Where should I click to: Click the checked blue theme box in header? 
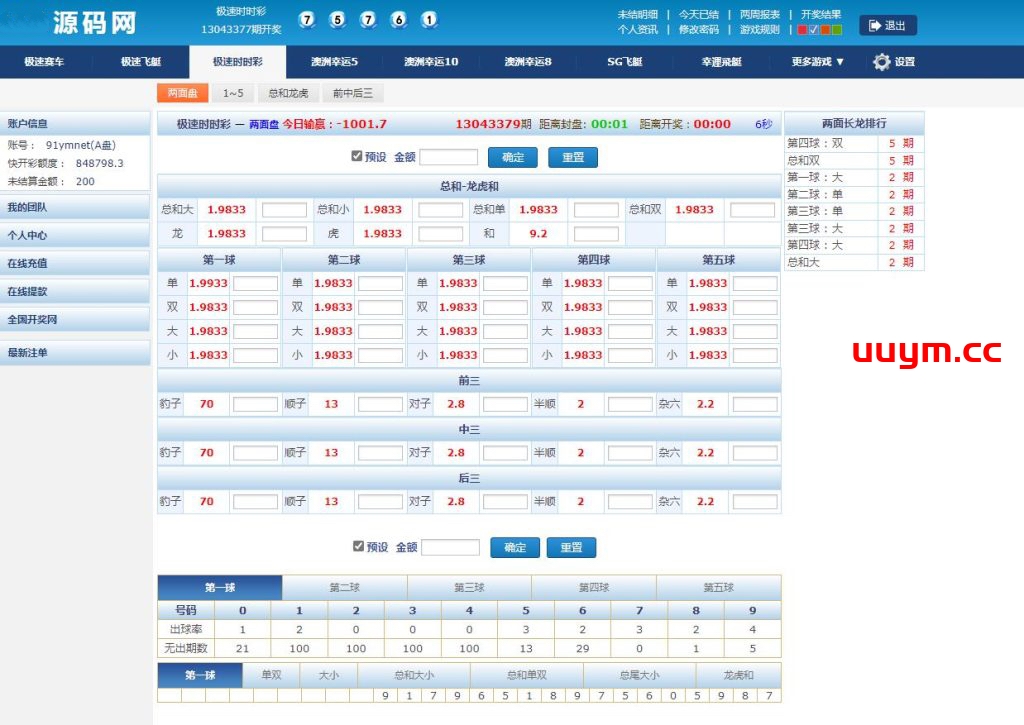pyautogui.click(x=813, y=28)
